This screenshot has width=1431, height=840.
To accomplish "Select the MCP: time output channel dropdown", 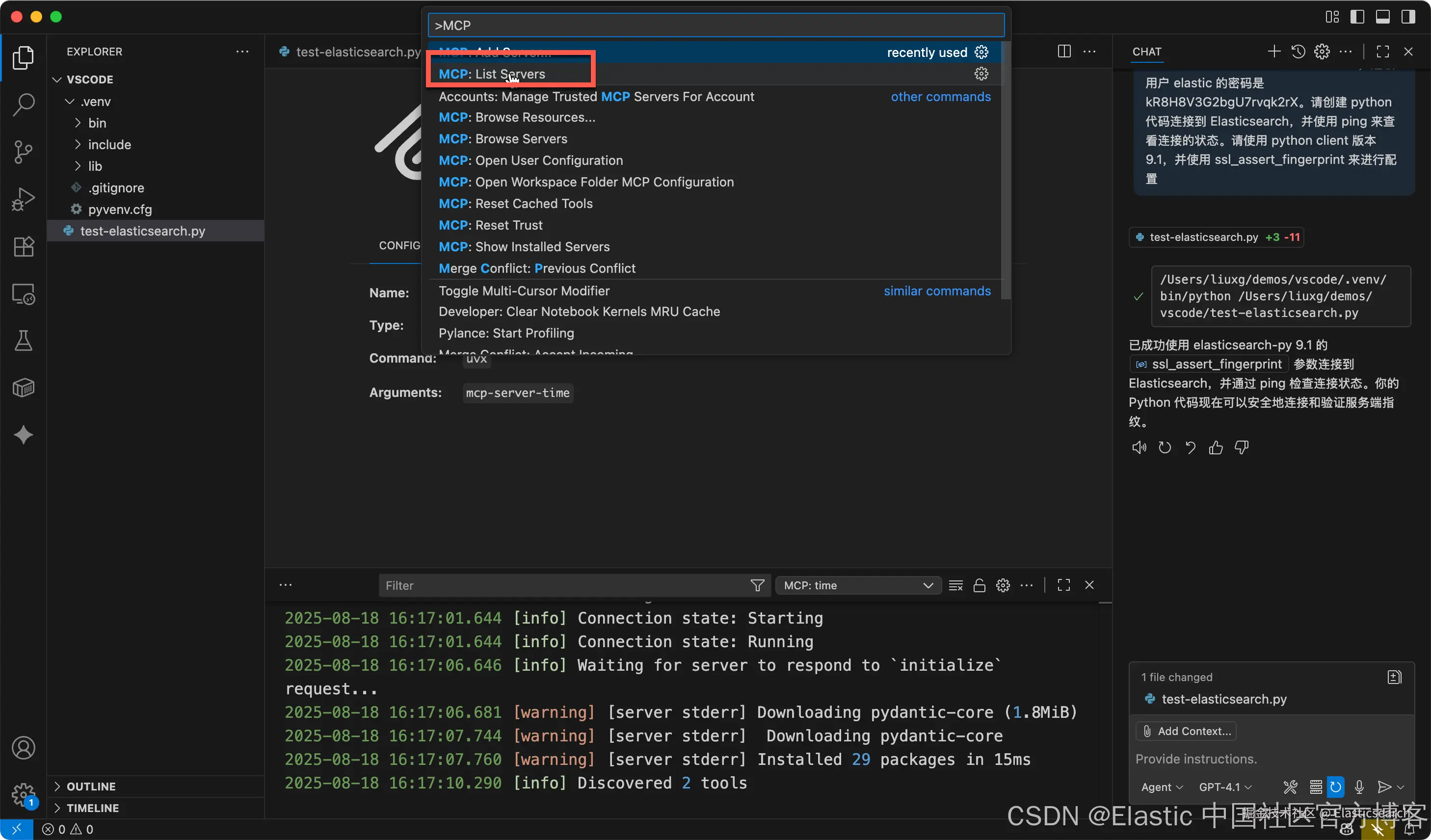I will click(x=858, y=585).
